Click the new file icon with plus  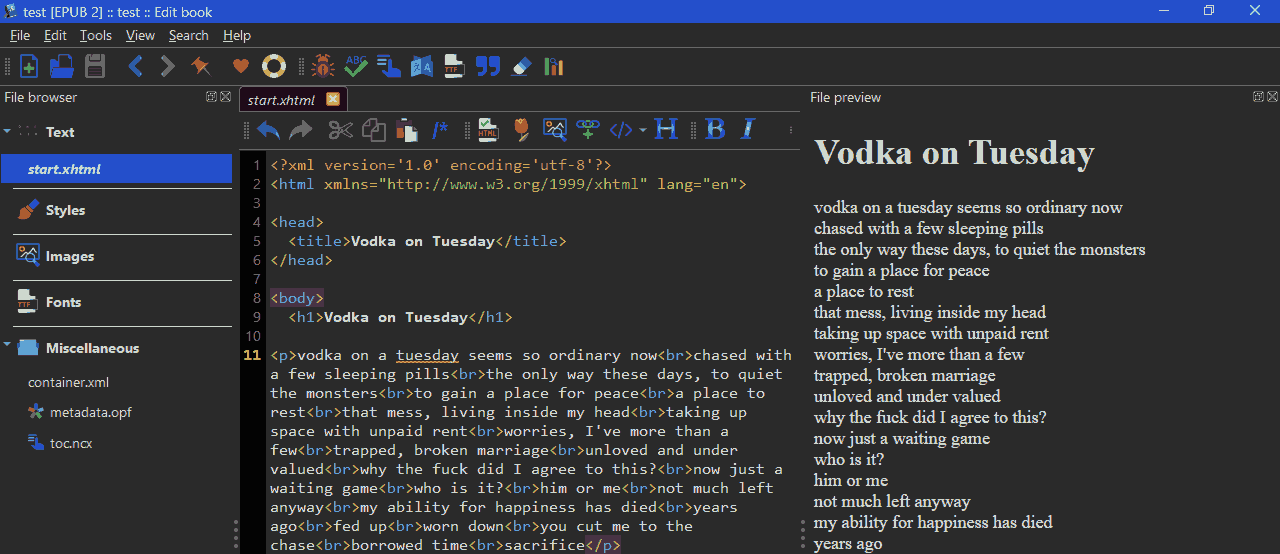[29, 67]
